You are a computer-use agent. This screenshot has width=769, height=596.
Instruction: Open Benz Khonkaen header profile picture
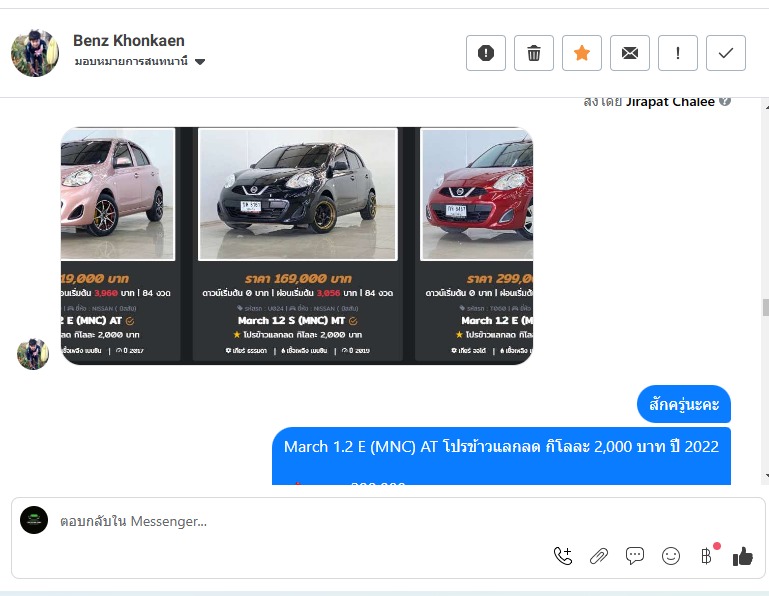[35, 52]
